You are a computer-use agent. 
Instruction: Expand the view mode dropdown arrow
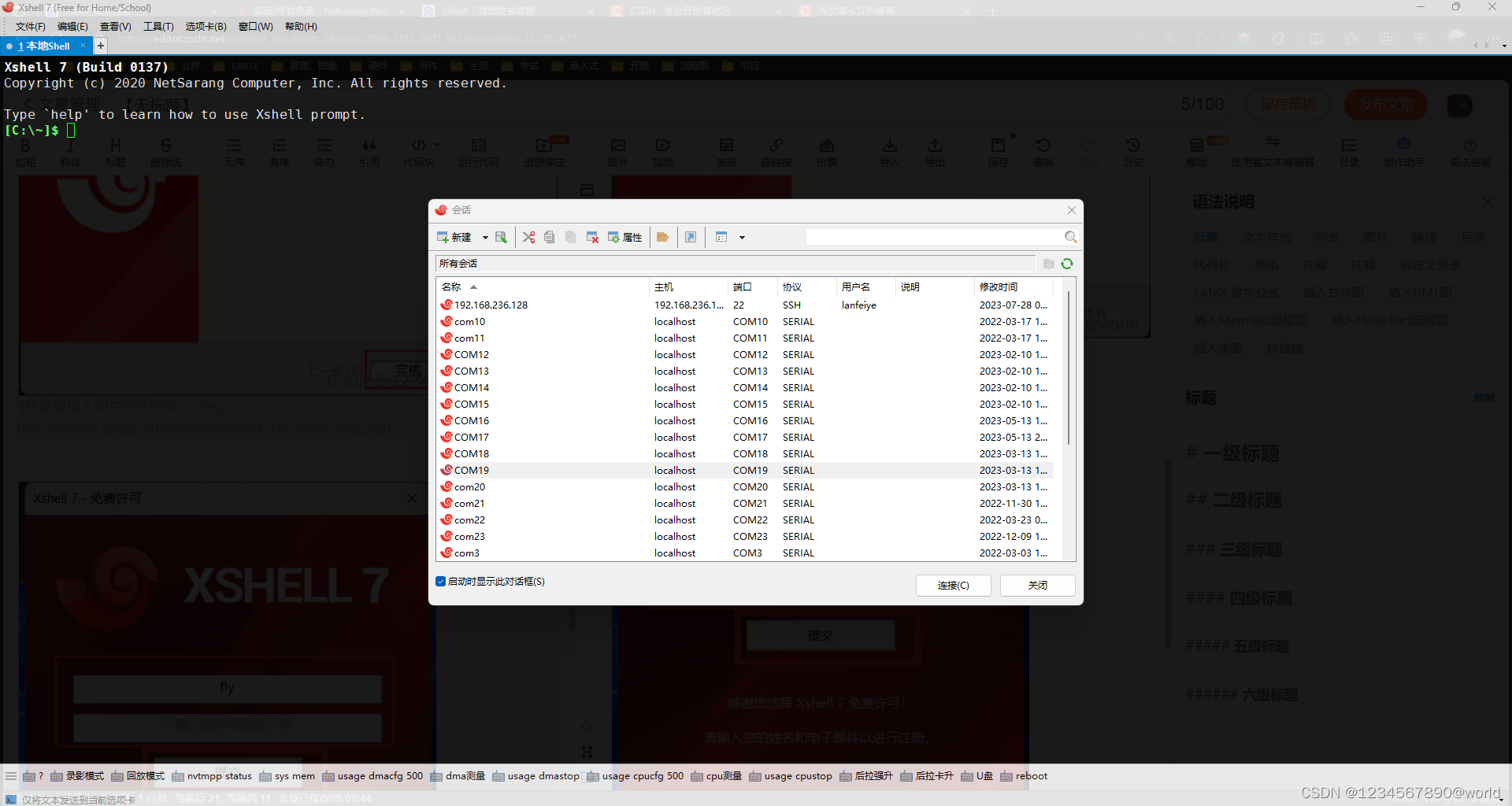tap(742, 237)
